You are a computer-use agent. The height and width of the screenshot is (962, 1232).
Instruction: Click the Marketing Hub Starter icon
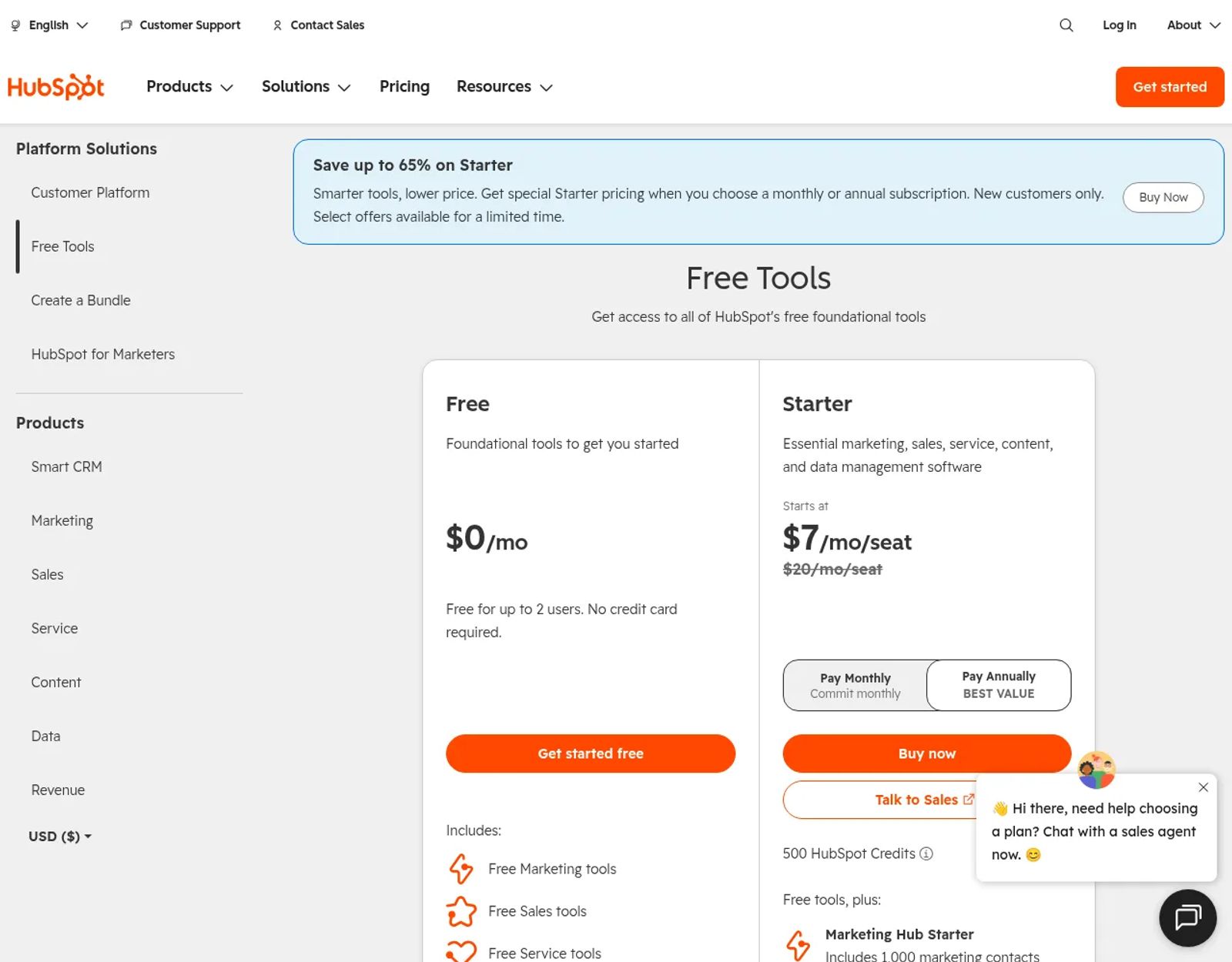click(x=798, y=945)
